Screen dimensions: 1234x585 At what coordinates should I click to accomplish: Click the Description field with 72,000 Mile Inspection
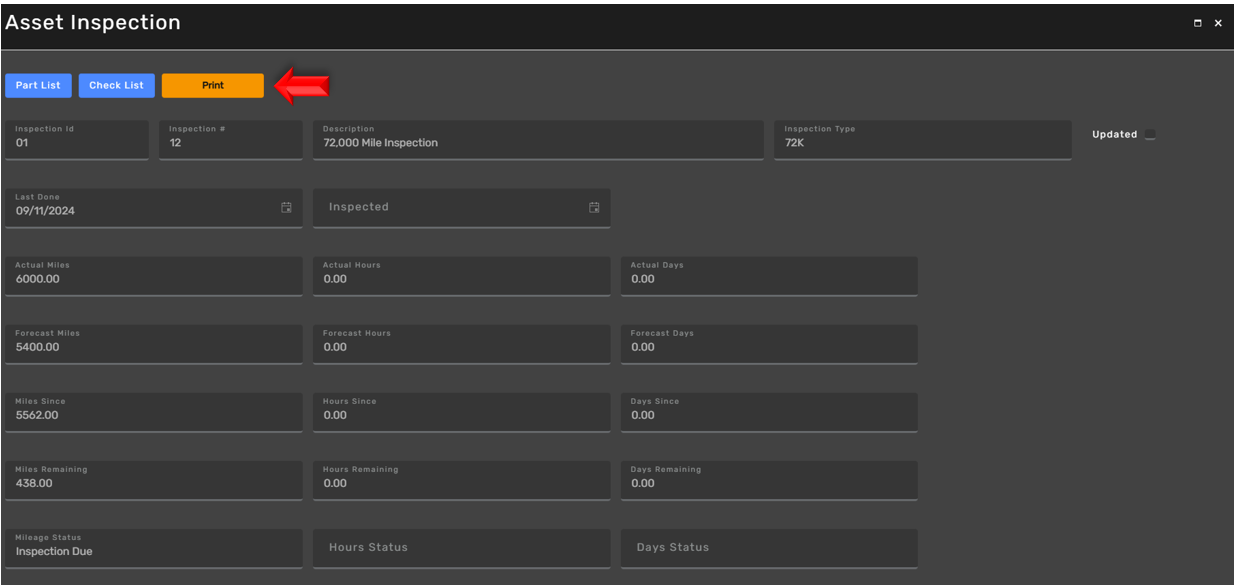[x=538, y=140]
